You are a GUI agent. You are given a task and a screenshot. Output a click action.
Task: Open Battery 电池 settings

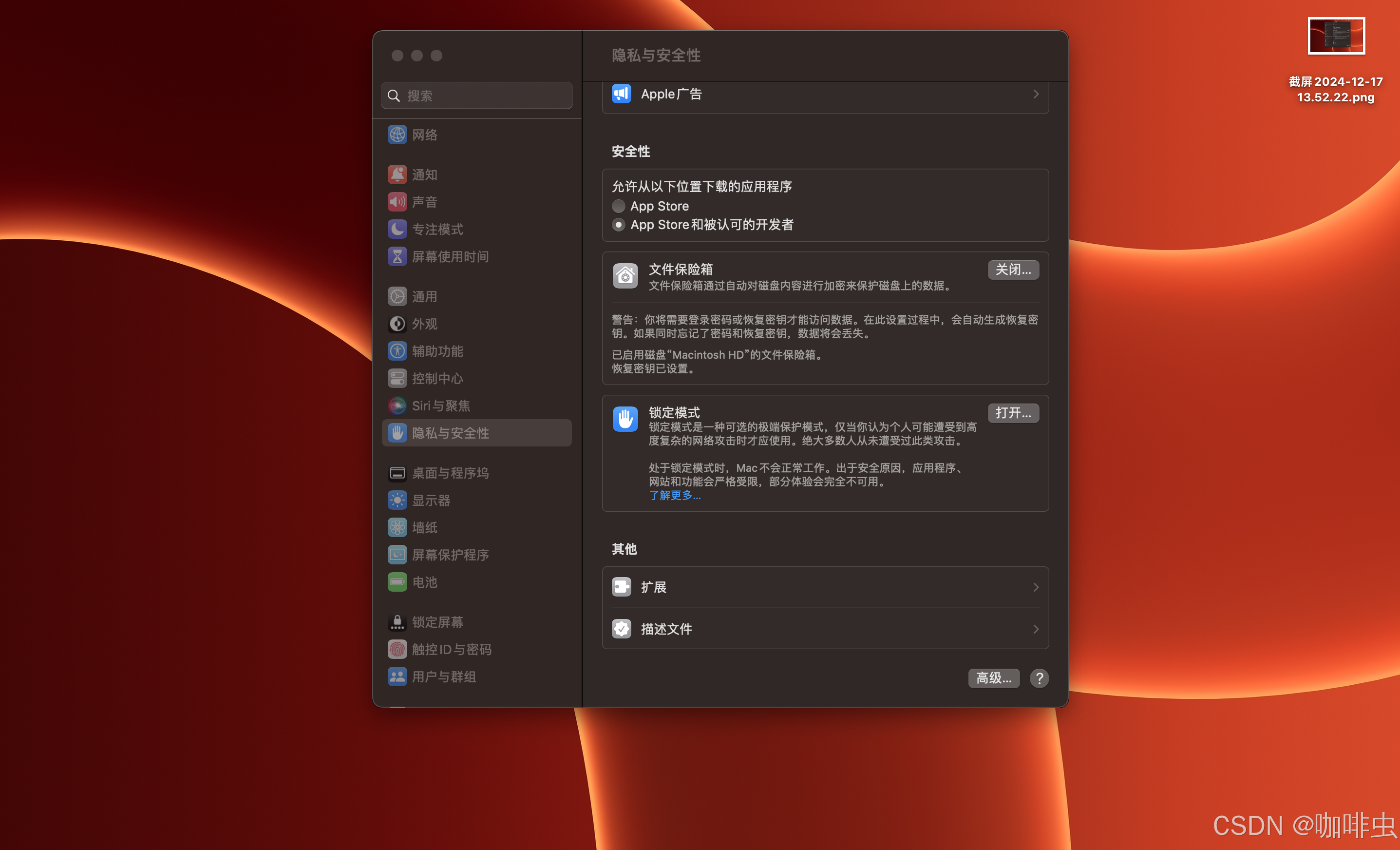424,582
